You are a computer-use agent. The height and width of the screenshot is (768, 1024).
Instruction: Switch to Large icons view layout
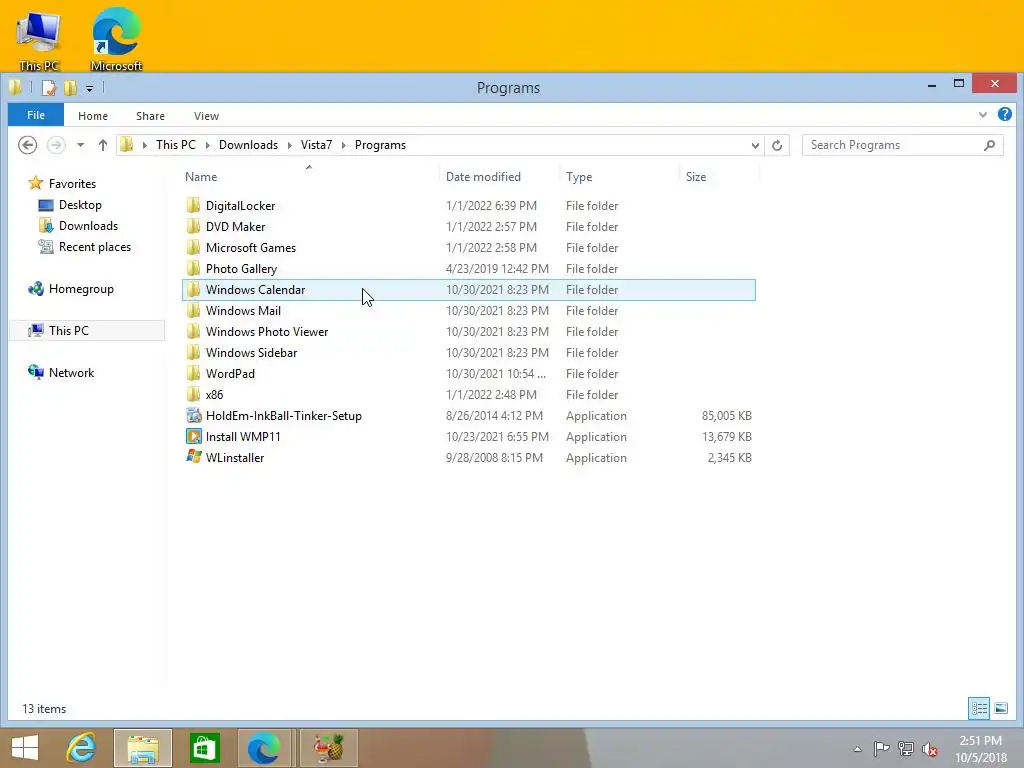coord(1000,708)
